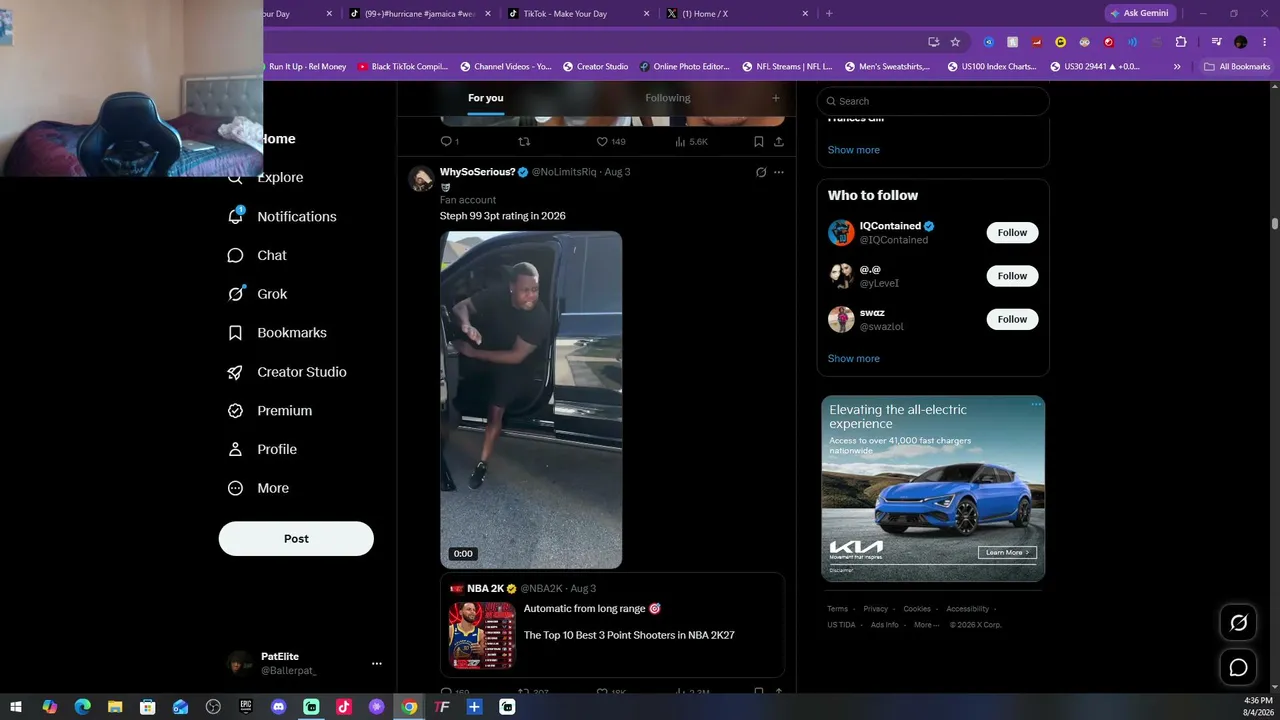1280x720 pixels.
Task: Switch to the For you tab
Action: (486, 98)
